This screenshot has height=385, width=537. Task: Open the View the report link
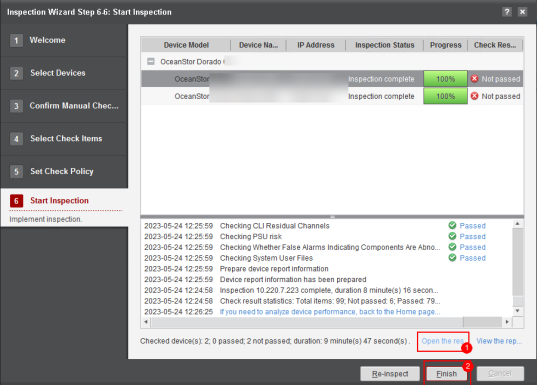(x=499, y=341)
